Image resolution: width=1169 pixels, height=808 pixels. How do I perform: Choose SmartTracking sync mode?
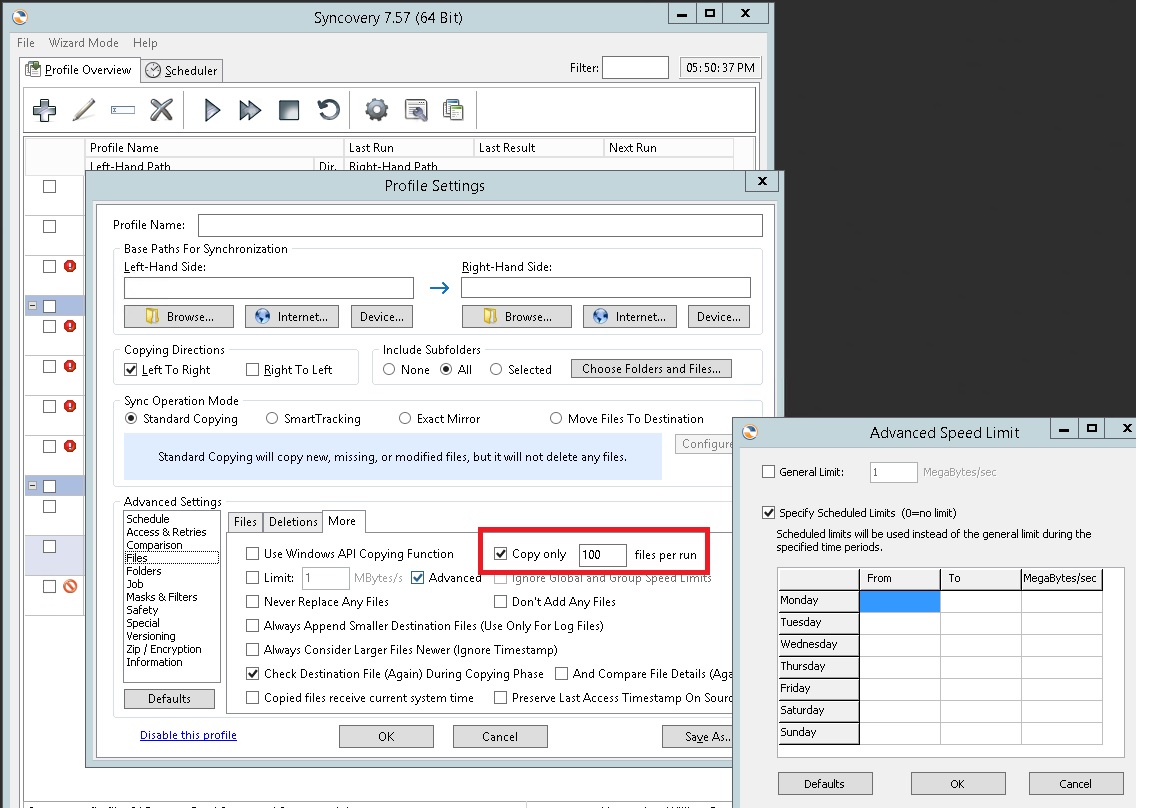pyautogui.click(x=272, y=418)
